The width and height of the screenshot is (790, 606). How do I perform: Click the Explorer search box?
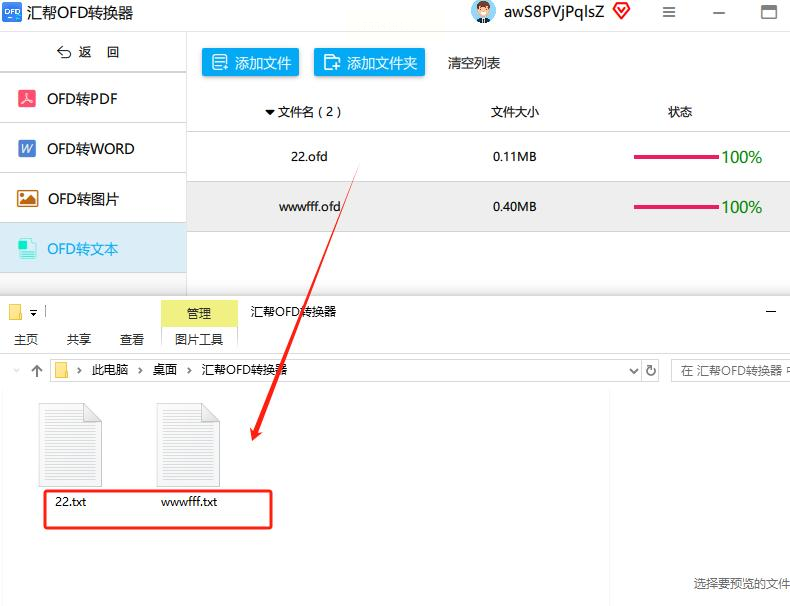(731, 371)
